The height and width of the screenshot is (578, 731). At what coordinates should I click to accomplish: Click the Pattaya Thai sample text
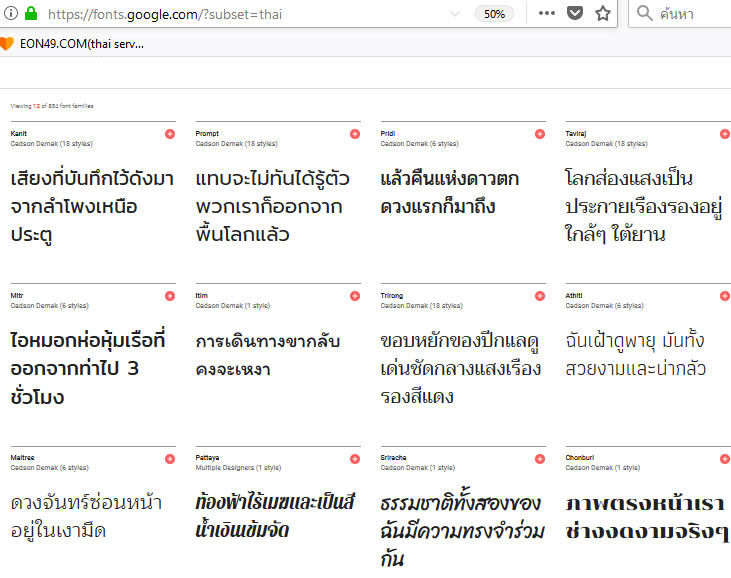pyautogui.click(x=275, y=516)
